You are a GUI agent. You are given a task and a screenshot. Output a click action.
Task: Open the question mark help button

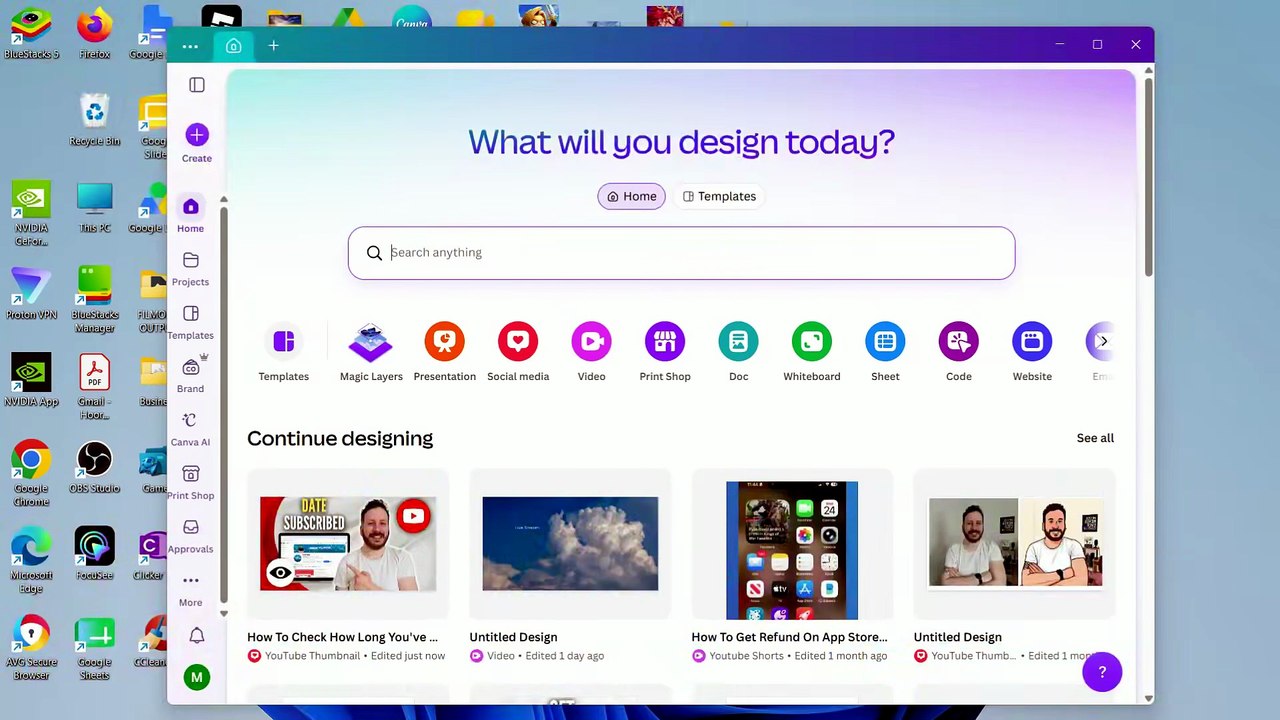point(1102,672)
